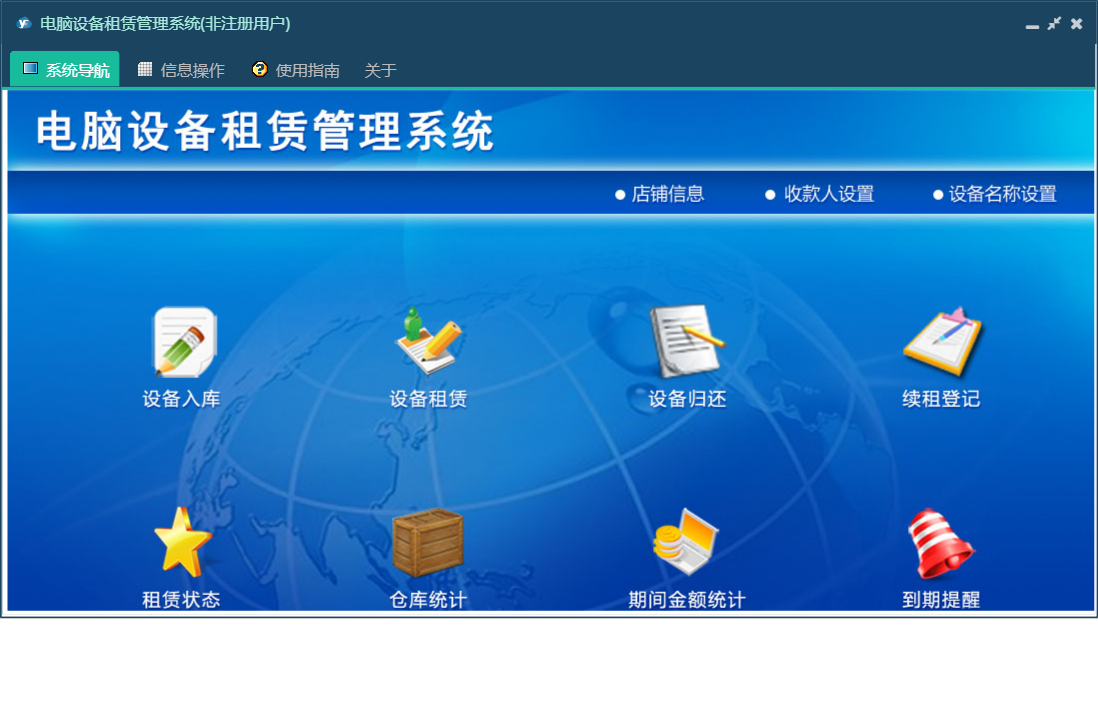Open the 仓库统计 wooden crate icon
Viewport: 1098px width, 728px height.
pyautogui.click(x=428, y=542)
